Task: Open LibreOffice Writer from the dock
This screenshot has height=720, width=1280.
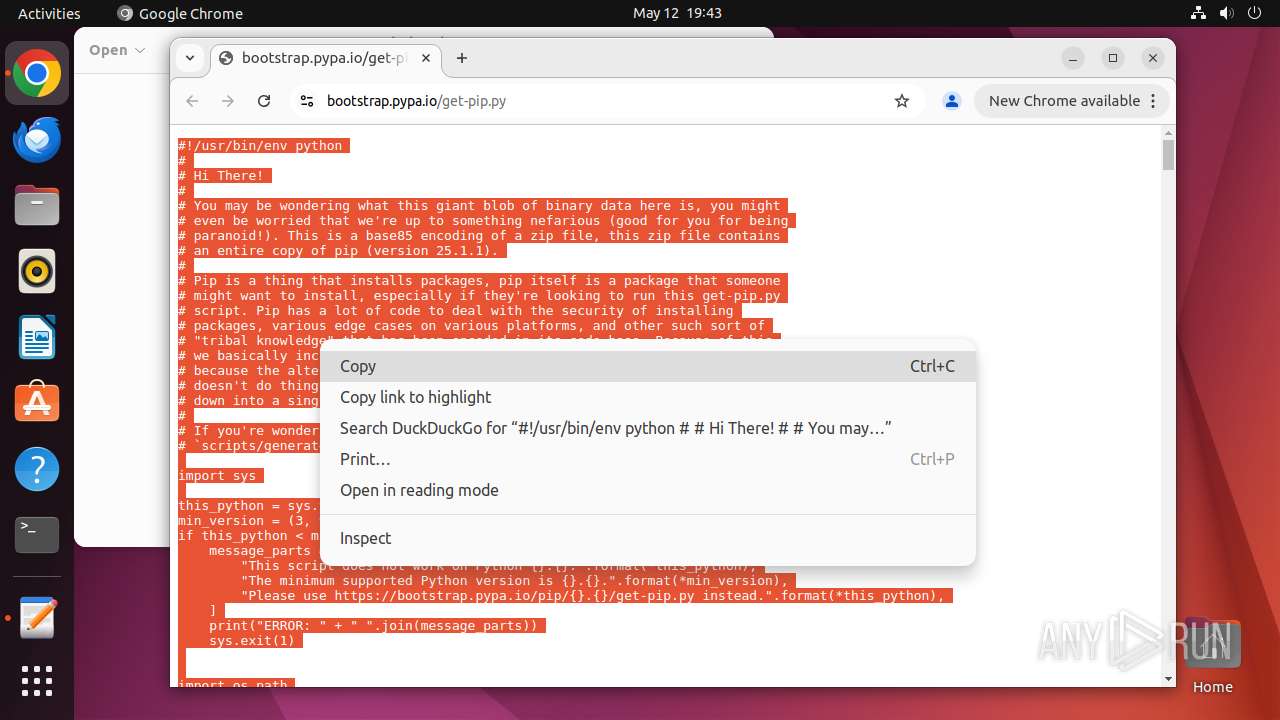Action: pos(37,338)
